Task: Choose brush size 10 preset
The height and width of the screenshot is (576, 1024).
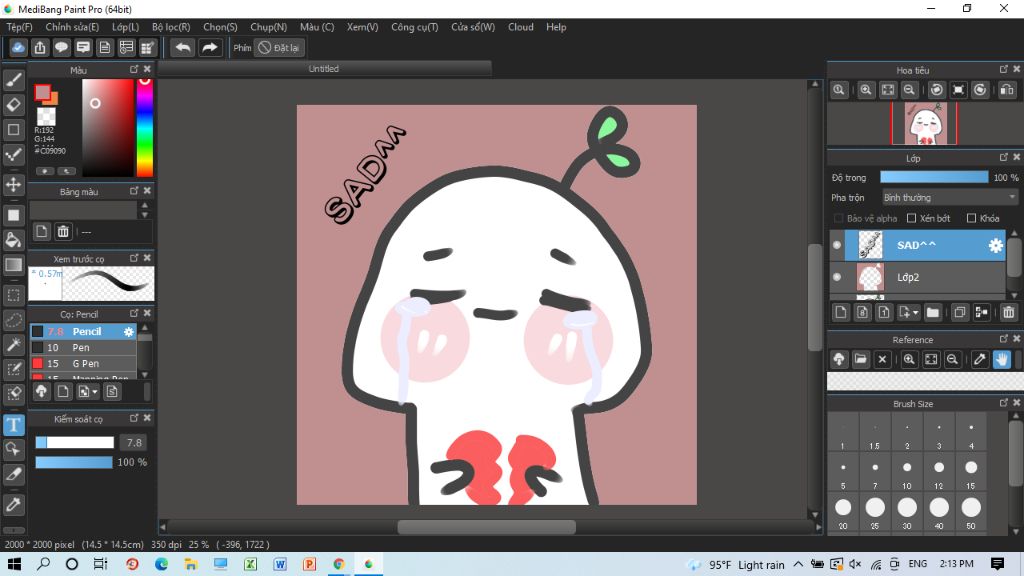Action: (x=906, y=473)
